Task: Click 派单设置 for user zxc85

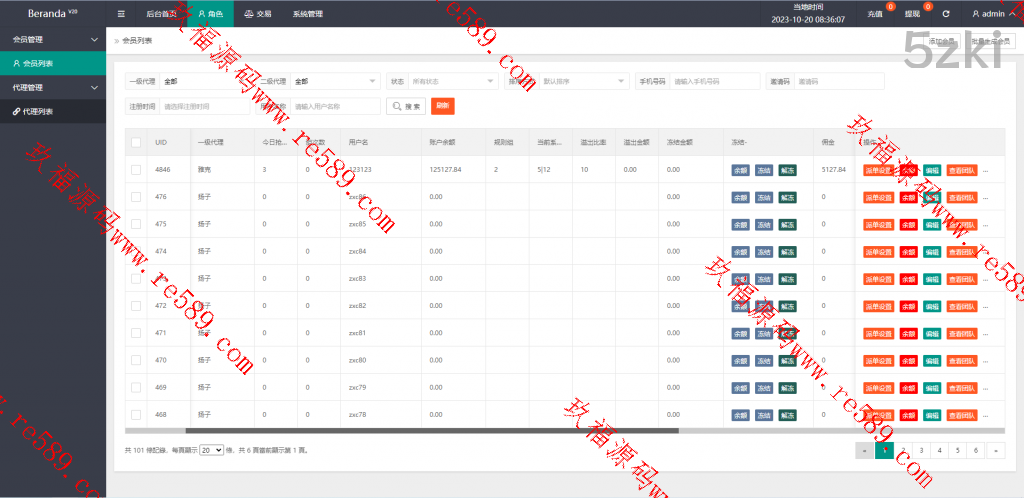Action: [x=877, y=224]
